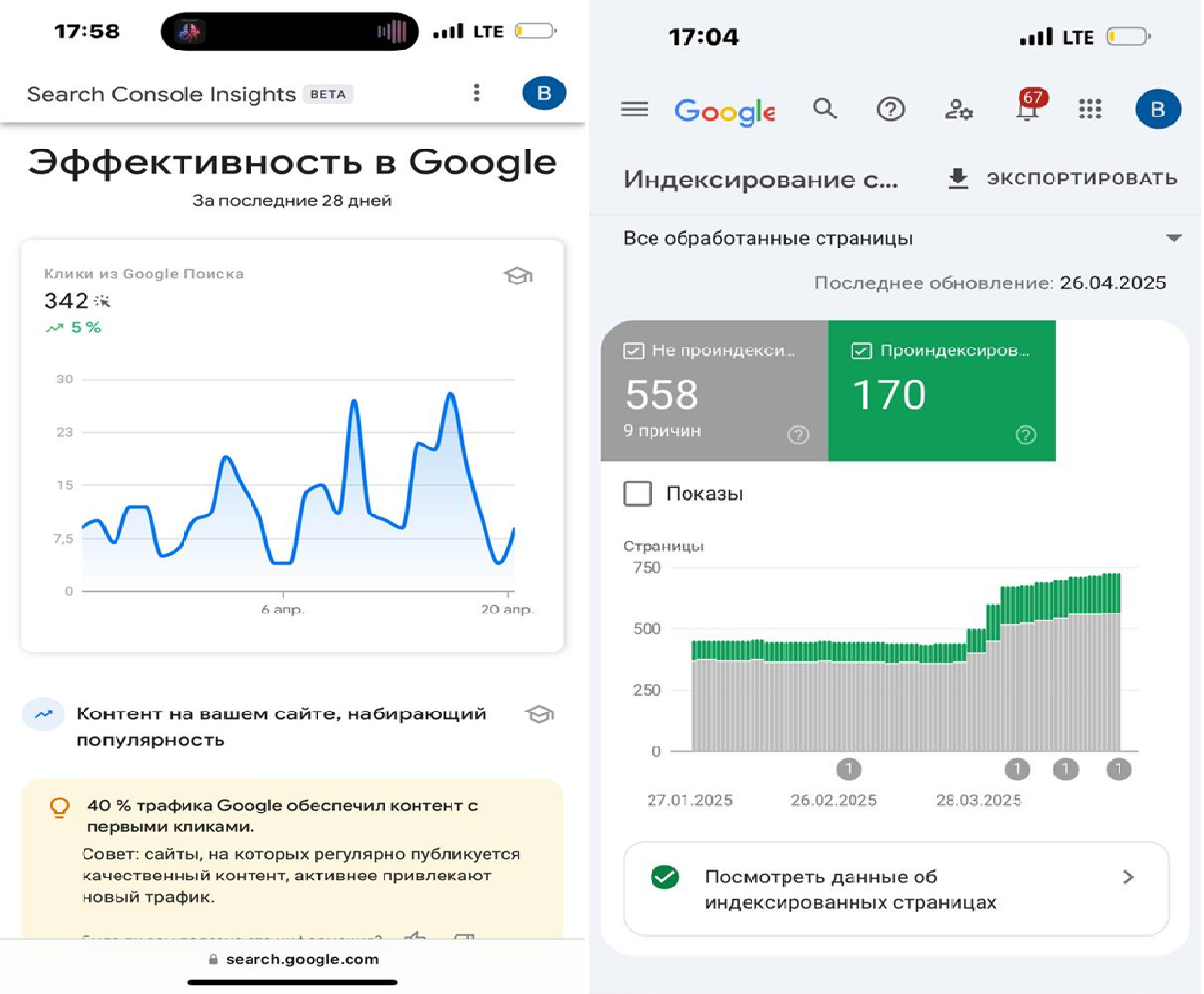
Task: Toggle the Проиндексировано checkbox
Action: (861, 351)
